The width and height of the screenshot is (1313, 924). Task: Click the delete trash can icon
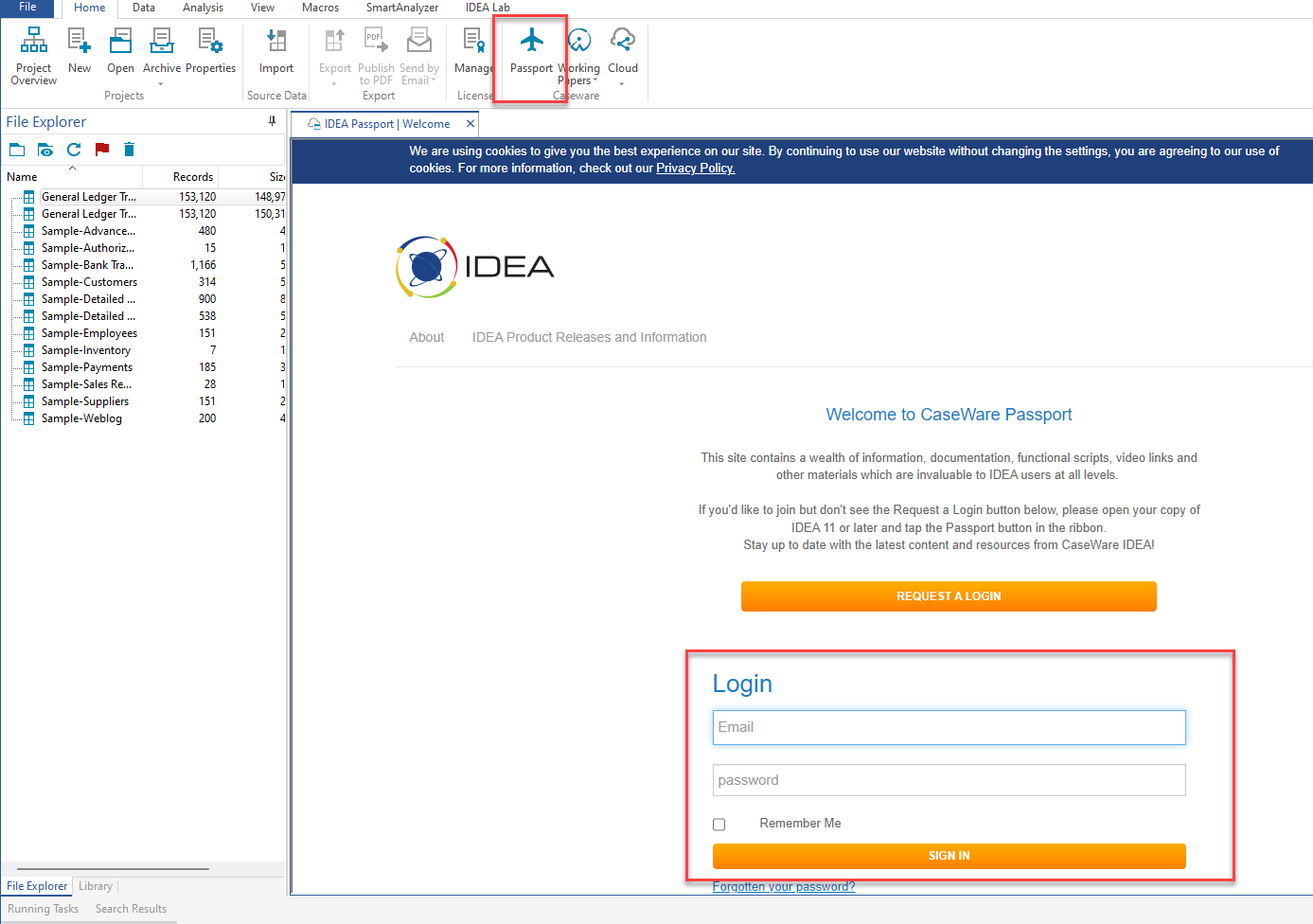(130, 150)
